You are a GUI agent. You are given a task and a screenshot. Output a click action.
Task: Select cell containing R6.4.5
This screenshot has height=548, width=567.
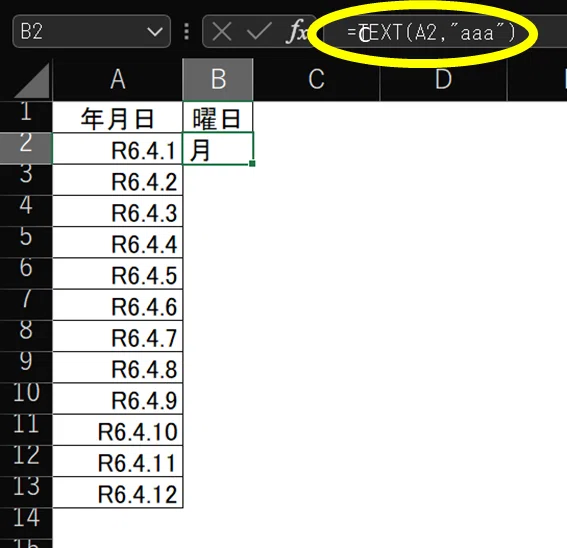(x=118, y=273)
